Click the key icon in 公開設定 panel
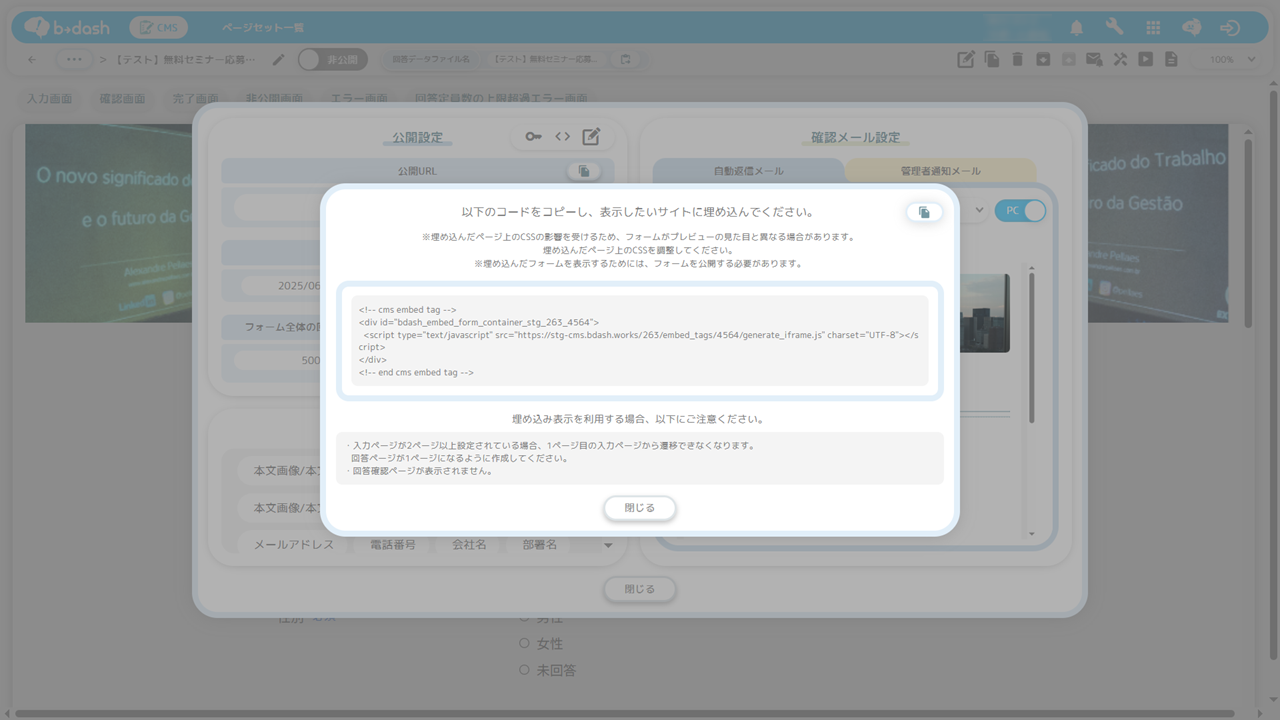Image resolution: width=1280 pixels, height=720 pixels. click(x=533, y=136)
